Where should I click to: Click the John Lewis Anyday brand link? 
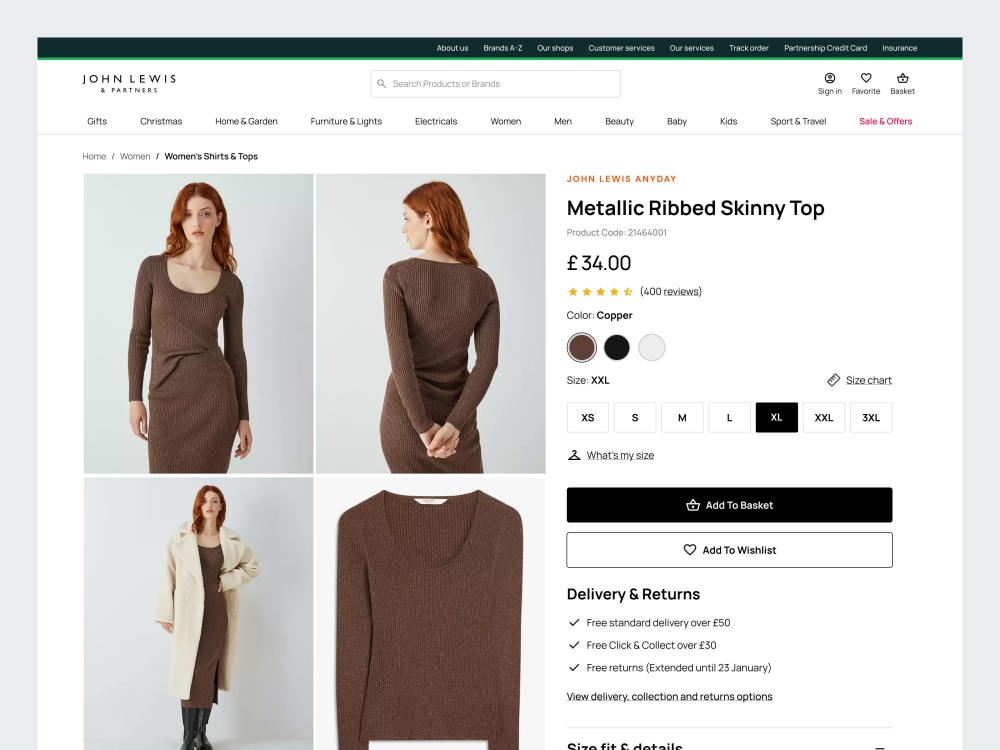click(x=621, y=179)
